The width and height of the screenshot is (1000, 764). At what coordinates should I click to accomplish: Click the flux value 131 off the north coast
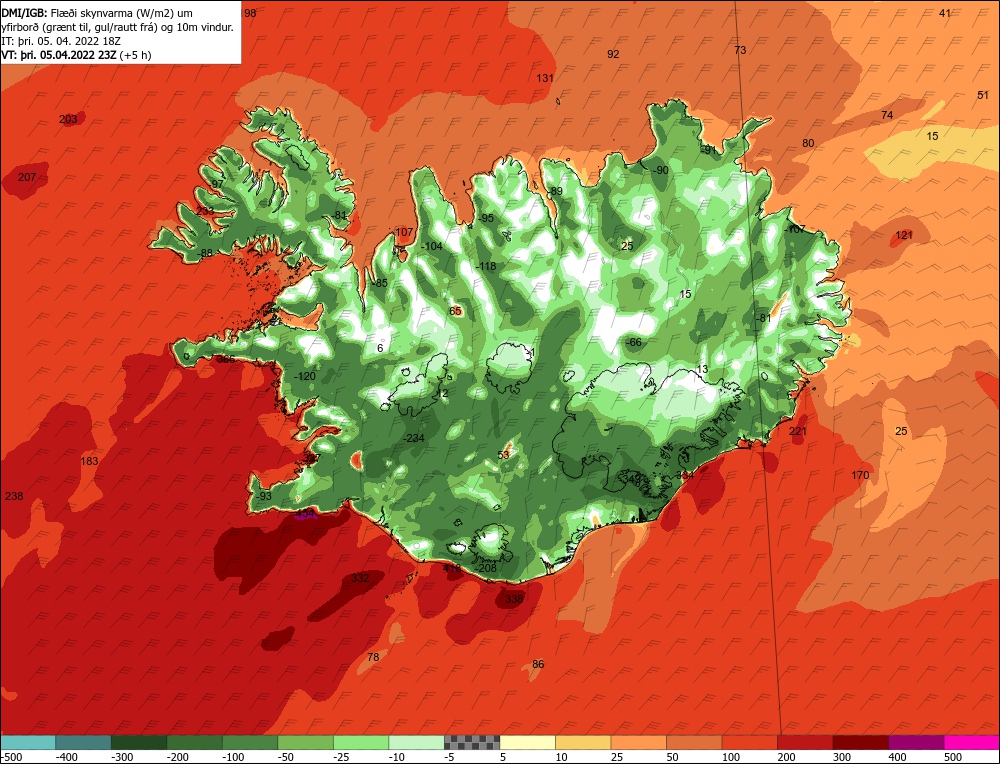tap(545, 78)
